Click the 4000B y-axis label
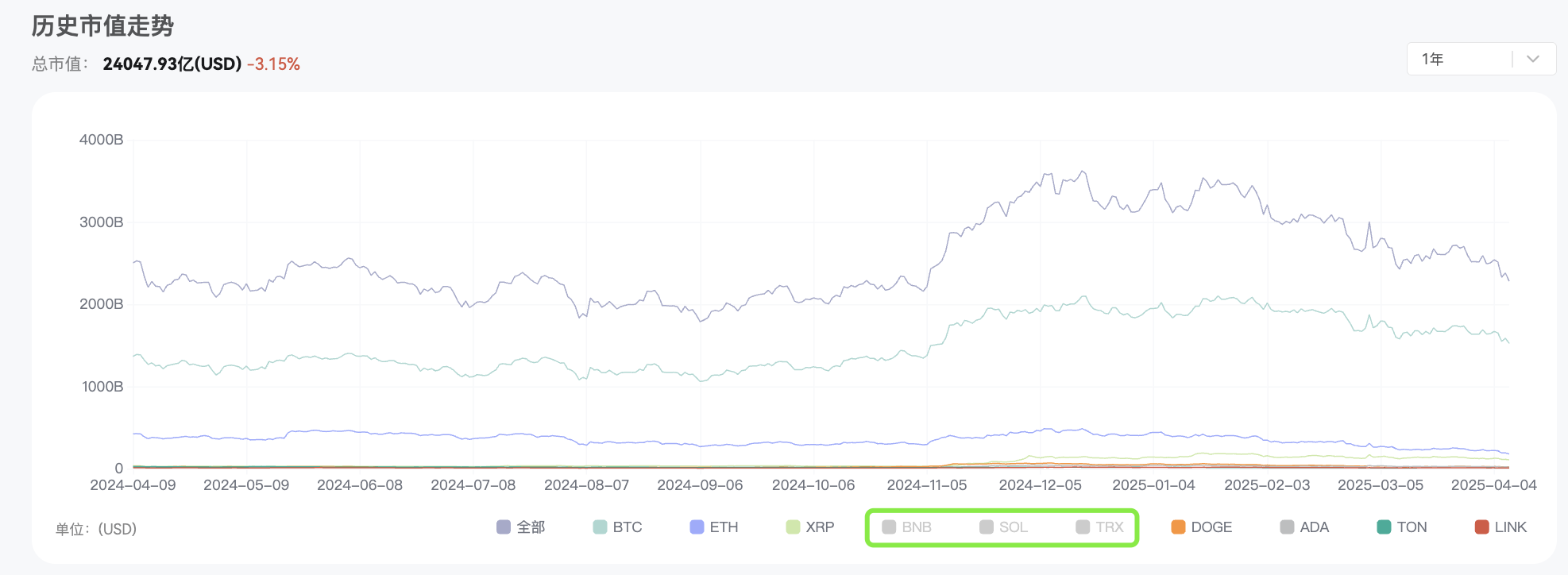 101,140
